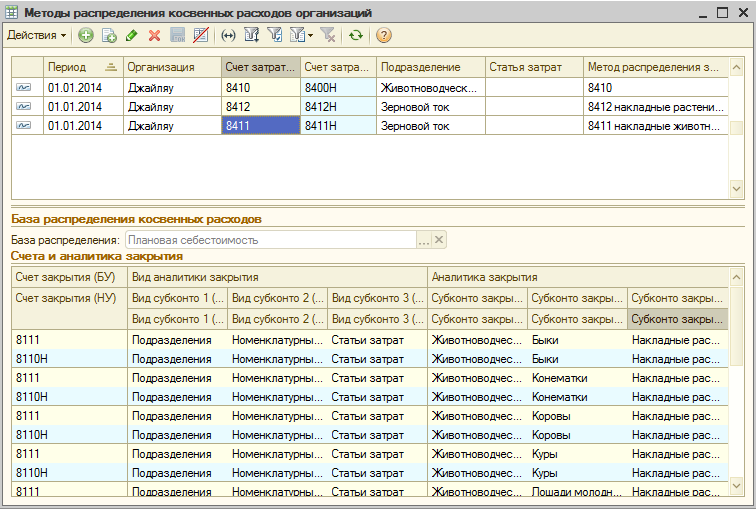This screenshot has width=756, height=509.
Task: Click the База распределения input field
Action: pos(270,240)
